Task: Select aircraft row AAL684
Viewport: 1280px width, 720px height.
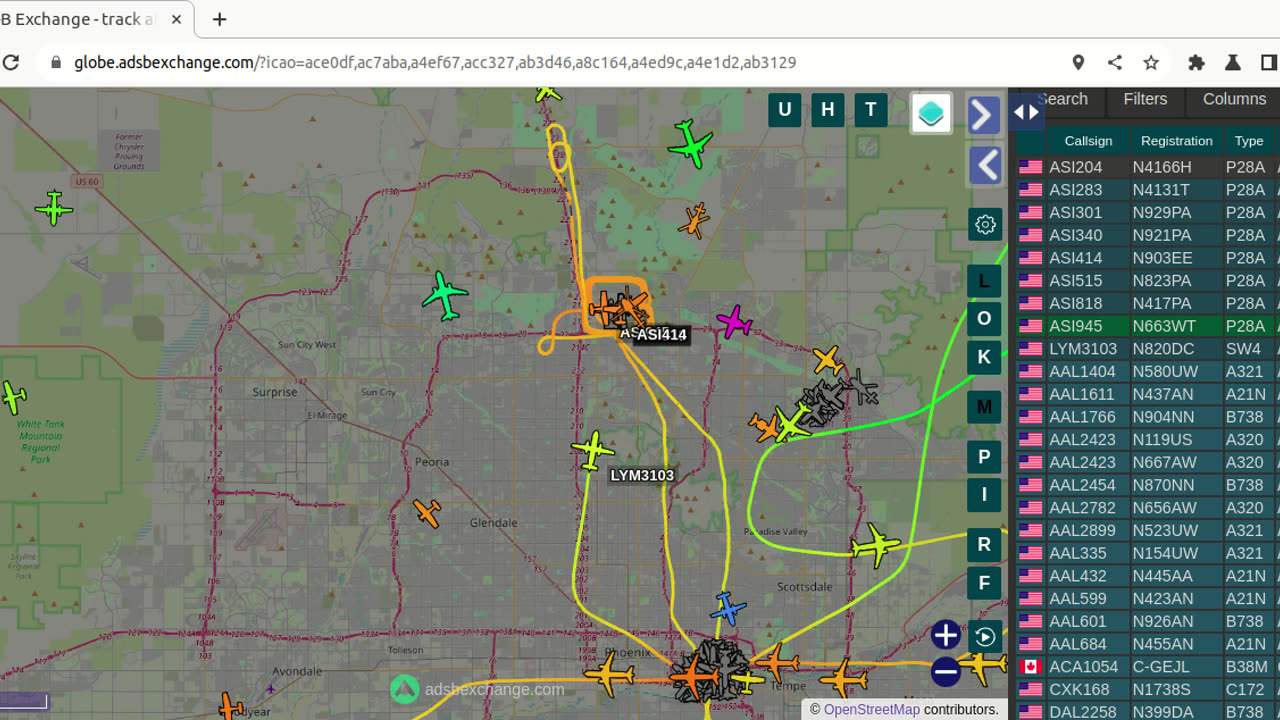Action: tap(1148, 644)
